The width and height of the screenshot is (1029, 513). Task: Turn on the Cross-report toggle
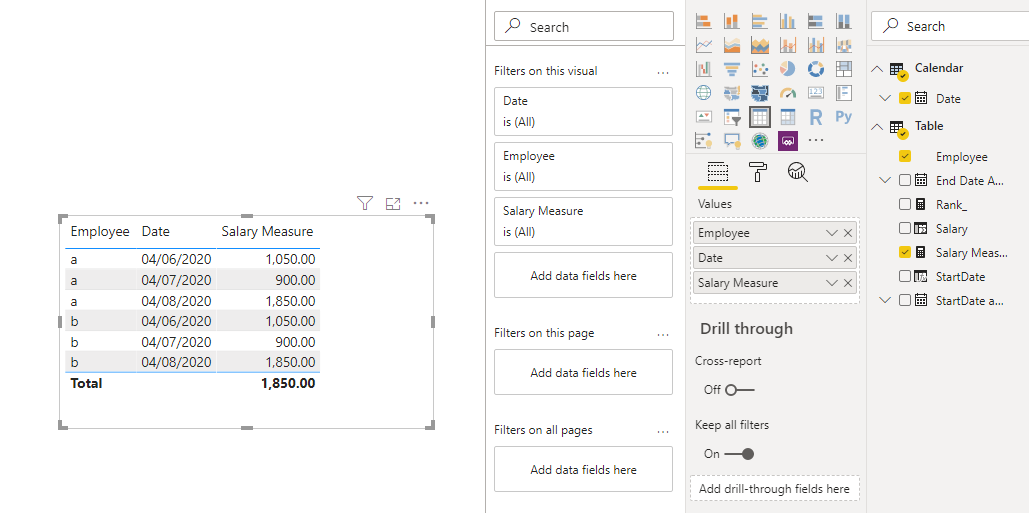740,390
